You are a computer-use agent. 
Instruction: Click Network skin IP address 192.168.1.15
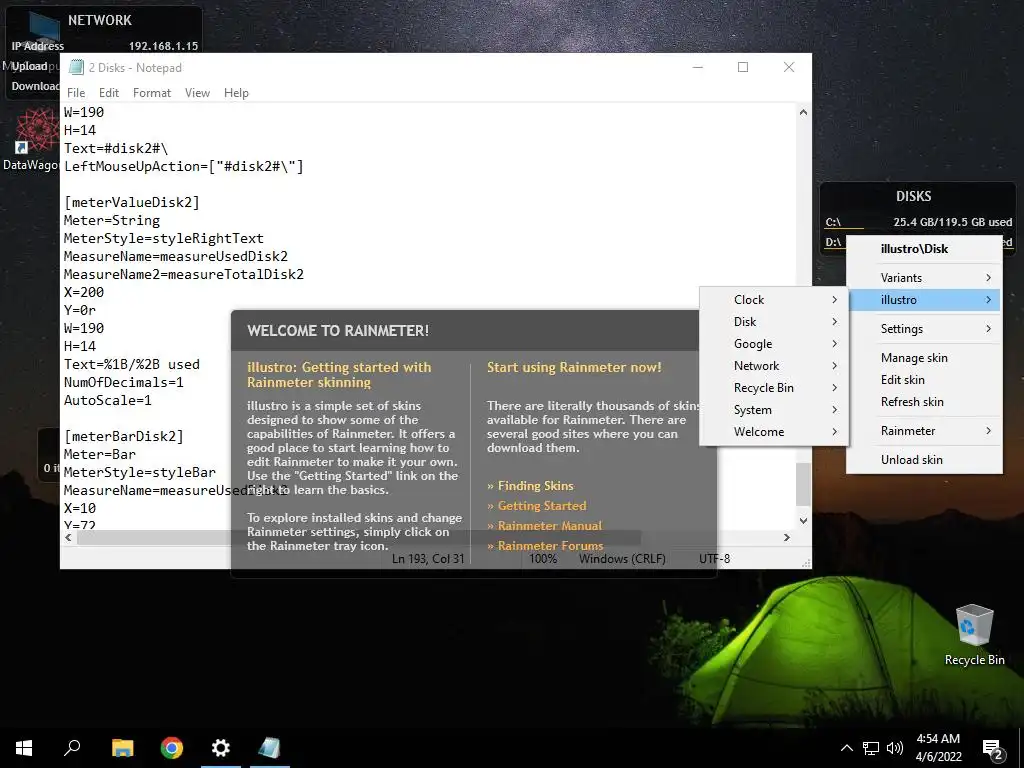(x=163, y=46)
